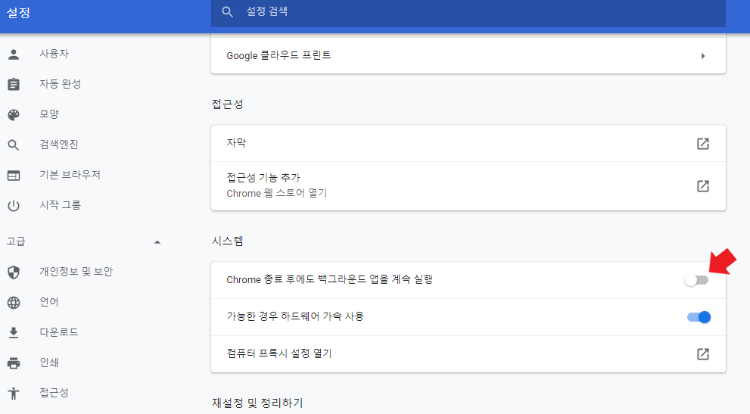Click the globe icon for 언어
The width and height of the screenshot is (750, 414).
click(14, 302)
